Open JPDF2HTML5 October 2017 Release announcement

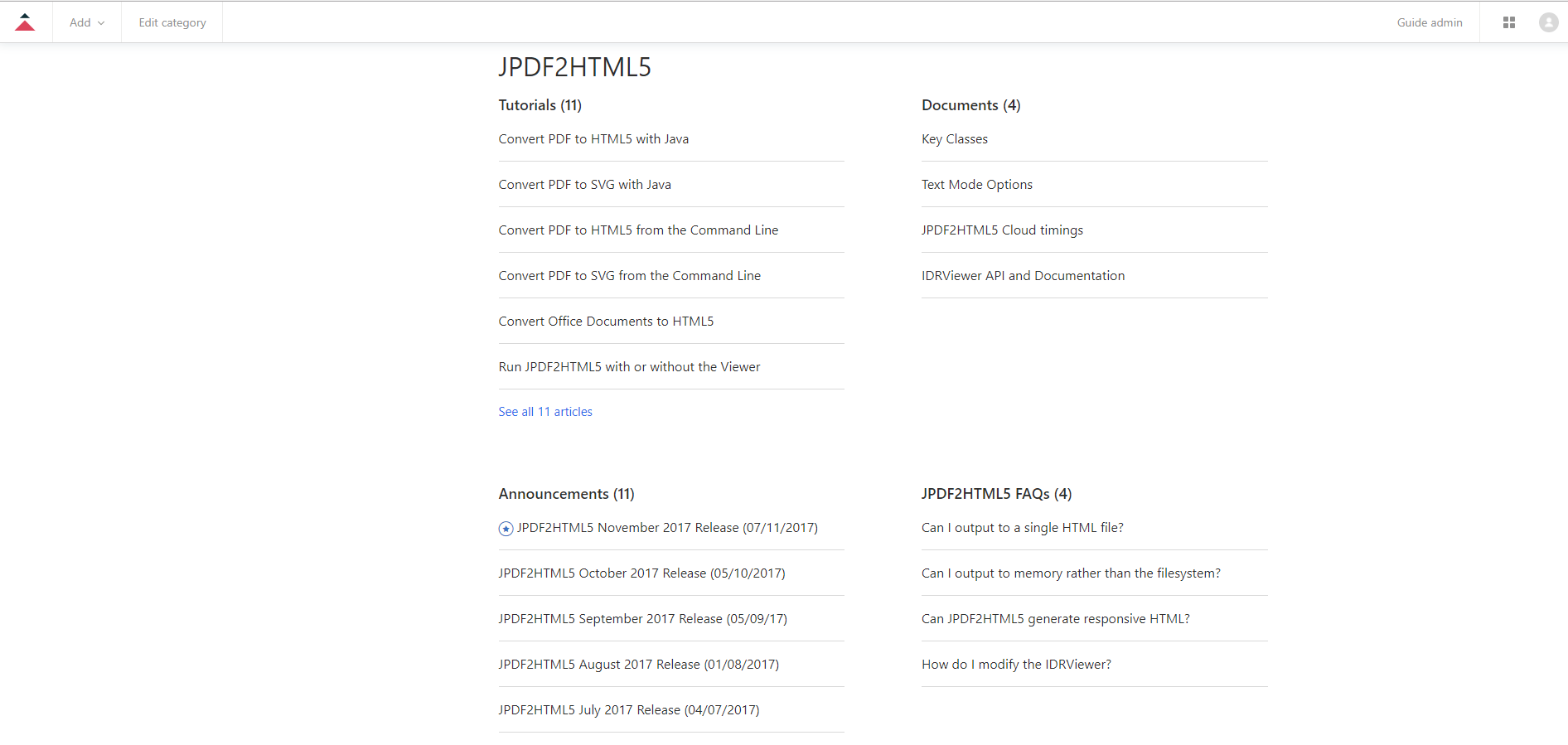pos(641,573)
